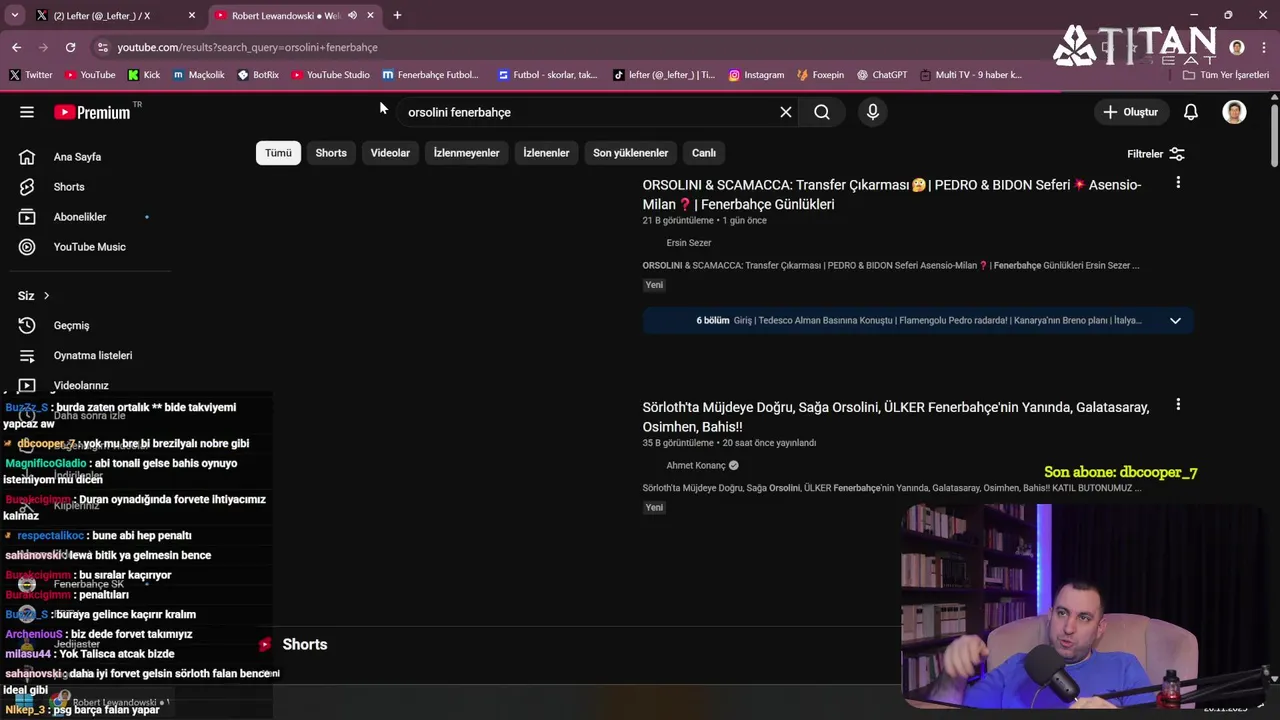Open the ORSOLINI & SCAMACCA video title

point(892,194)
